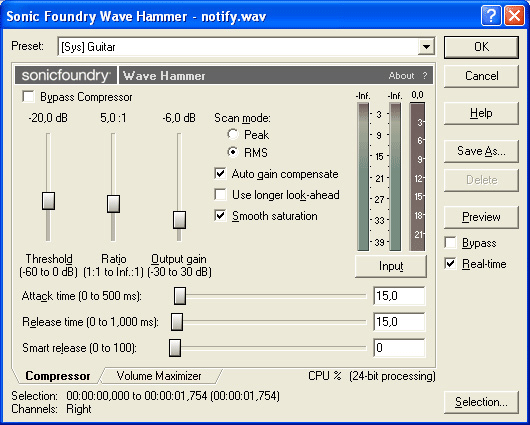
Task: Click the small ? next to About
Action: click(425, 76)
